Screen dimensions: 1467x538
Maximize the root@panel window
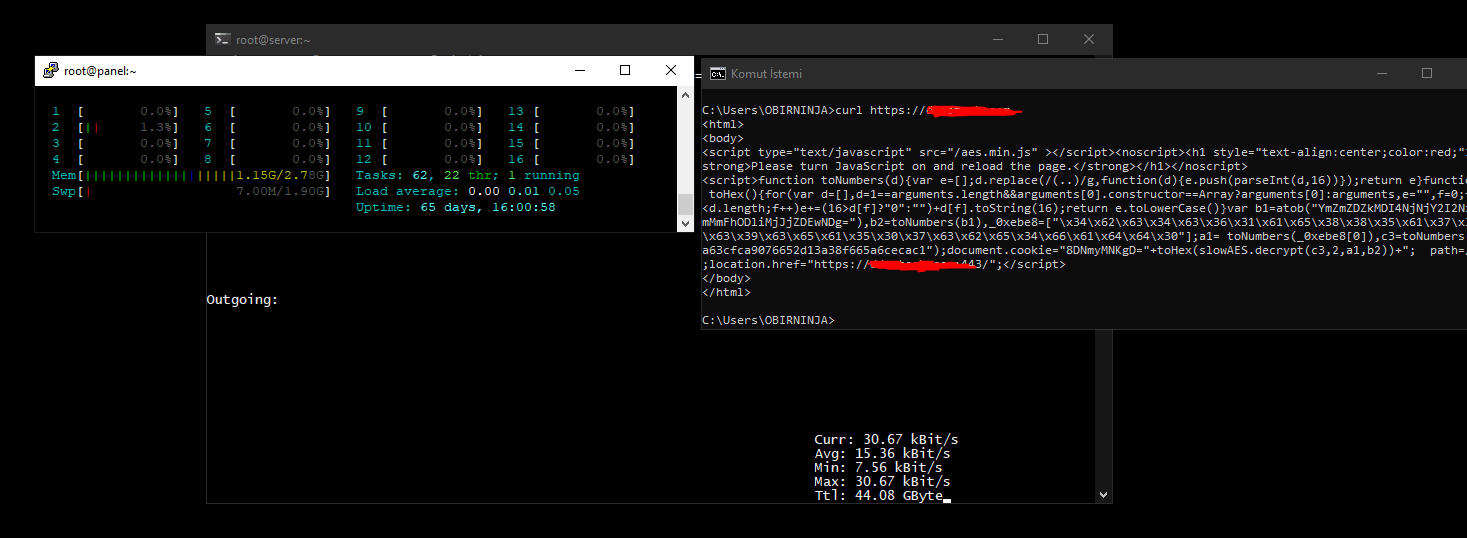coord(625,70)
